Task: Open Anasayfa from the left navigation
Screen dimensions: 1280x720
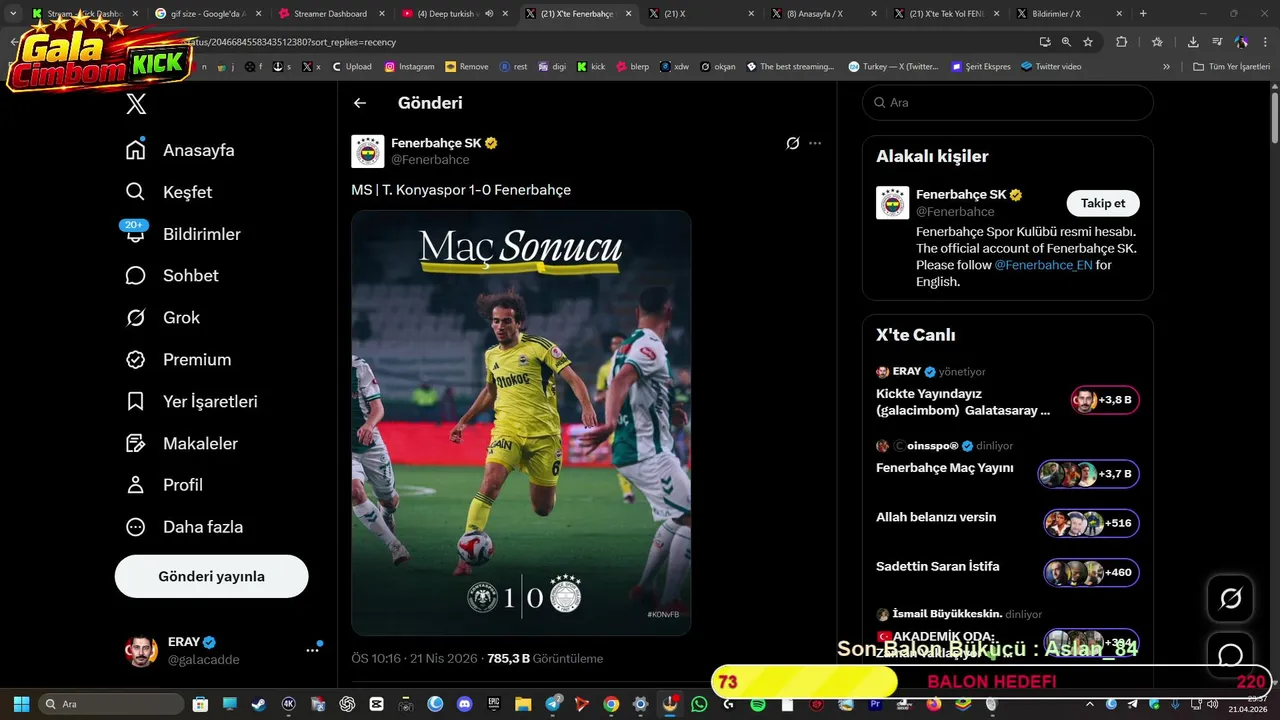Action: (x=180, y=150)
